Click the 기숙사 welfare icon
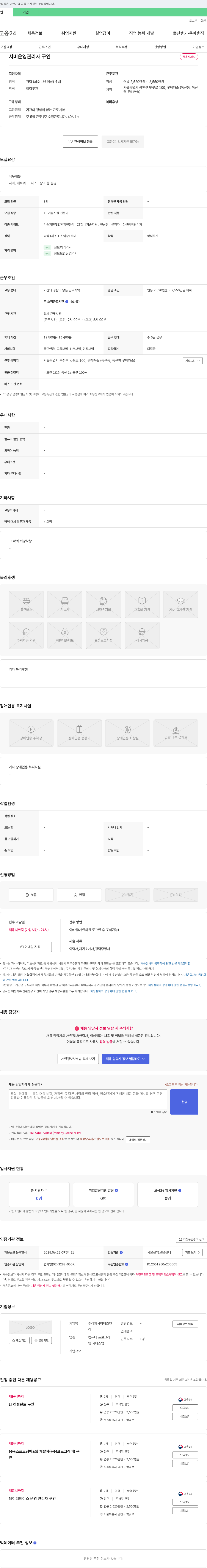This screenshot has width=207, height=1568. tap(65, 605)
